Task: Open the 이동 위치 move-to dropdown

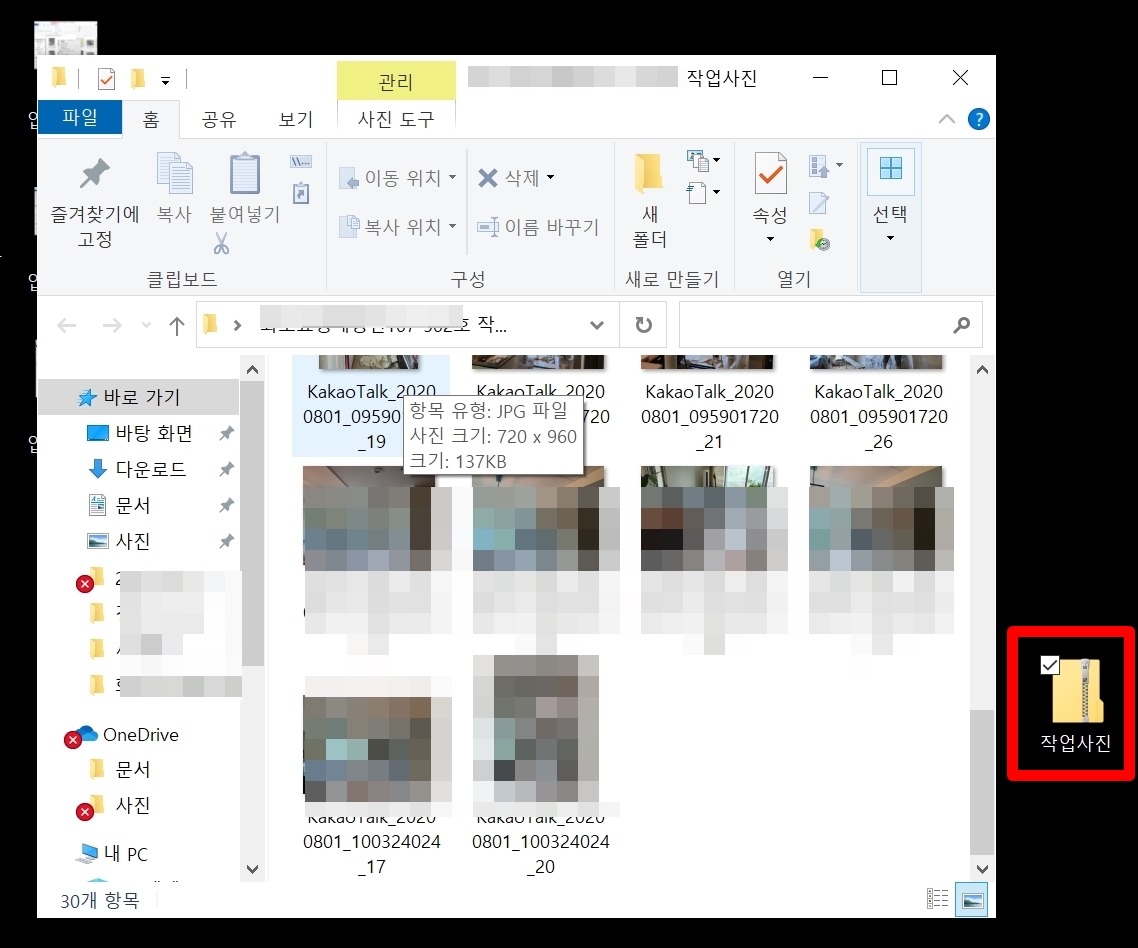Action: pyautogui.click(x=398, y=178)
